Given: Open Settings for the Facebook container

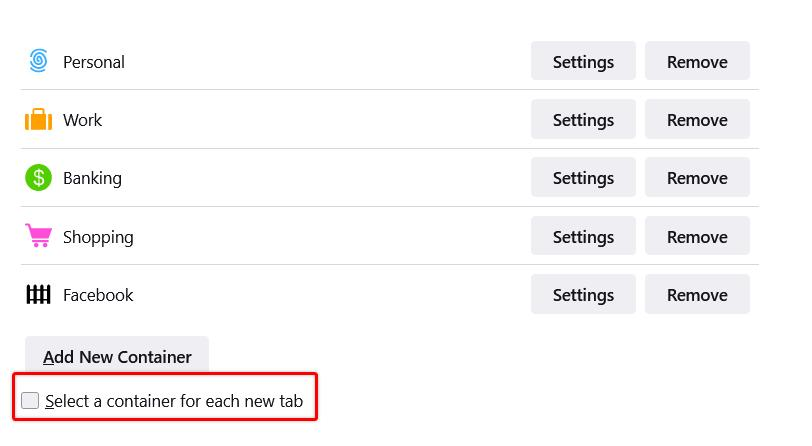Looking at the screenshot, I should click(x=583, y=294).
